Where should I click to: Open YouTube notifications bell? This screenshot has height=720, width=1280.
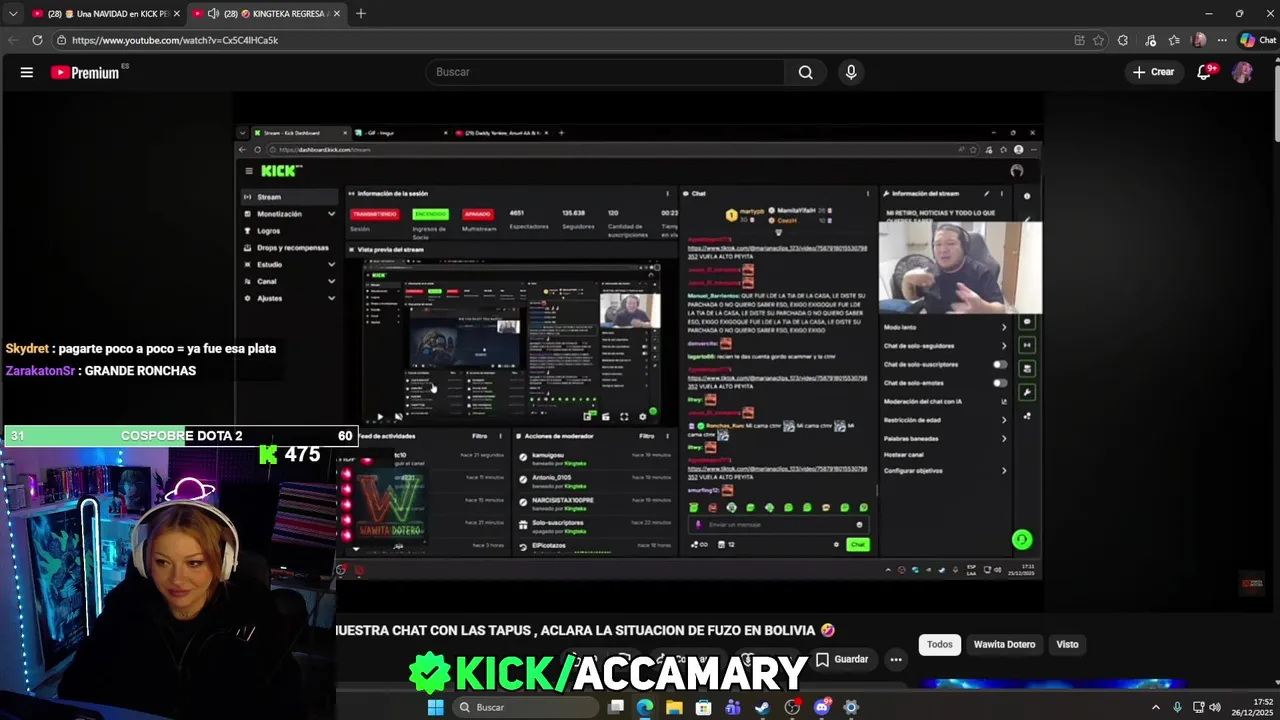(x=1204, y=72)
